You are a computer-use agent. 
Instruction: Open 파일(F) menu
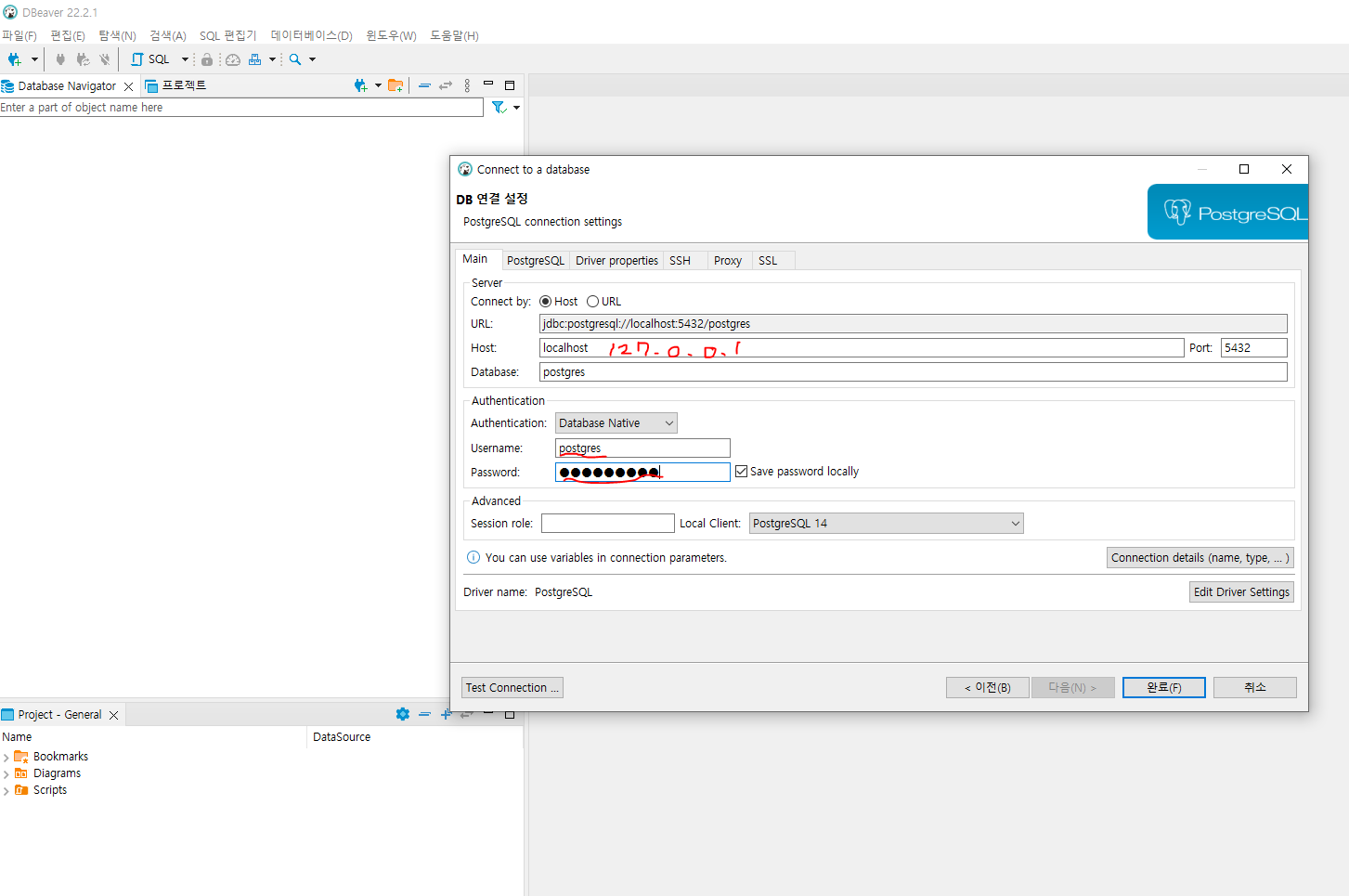point(19,35)
